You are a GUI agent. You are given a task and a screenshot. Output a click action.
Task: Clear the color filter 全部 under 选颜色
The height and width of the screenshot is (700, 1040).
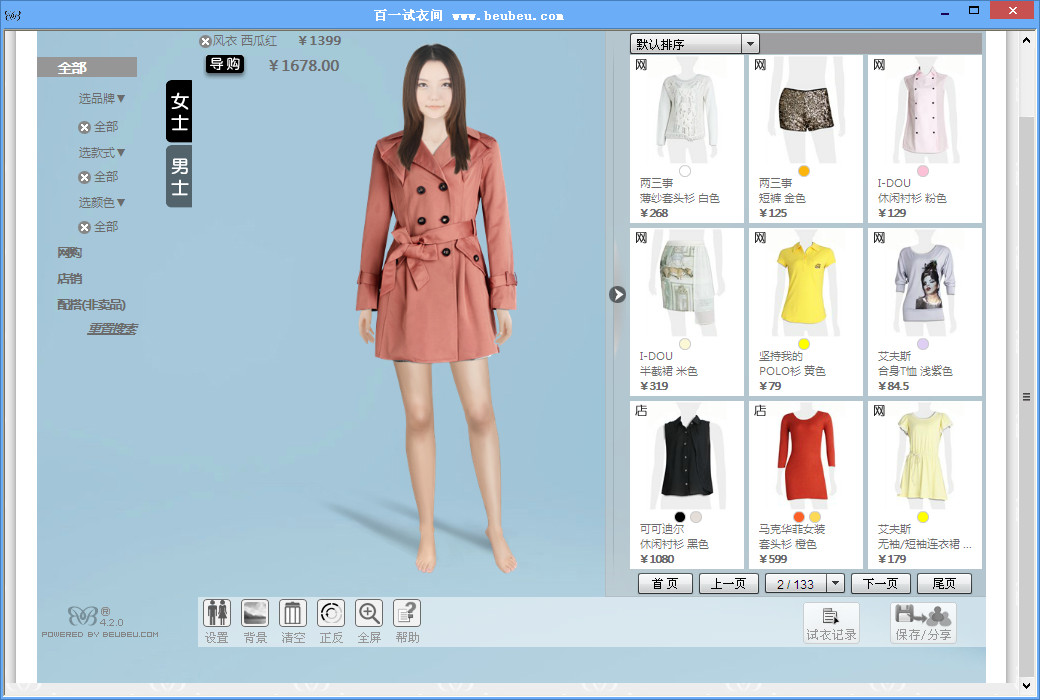tap(85, 227)
